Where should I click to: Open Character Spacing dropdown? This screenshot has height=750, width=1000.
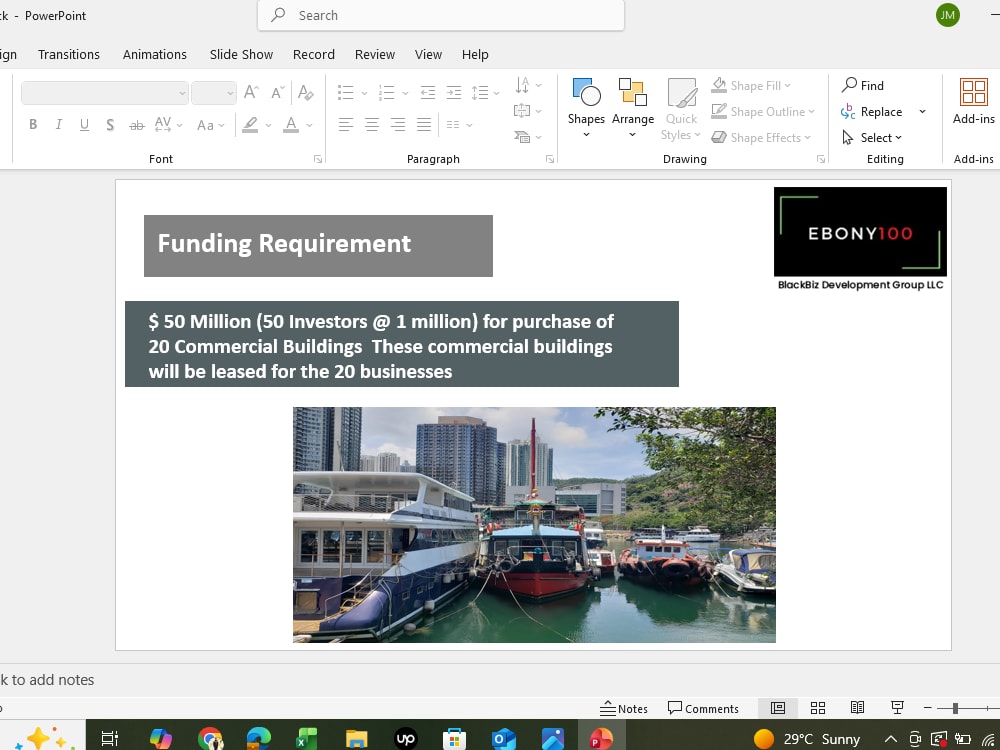pyautogui.click(x=168, y=124)
